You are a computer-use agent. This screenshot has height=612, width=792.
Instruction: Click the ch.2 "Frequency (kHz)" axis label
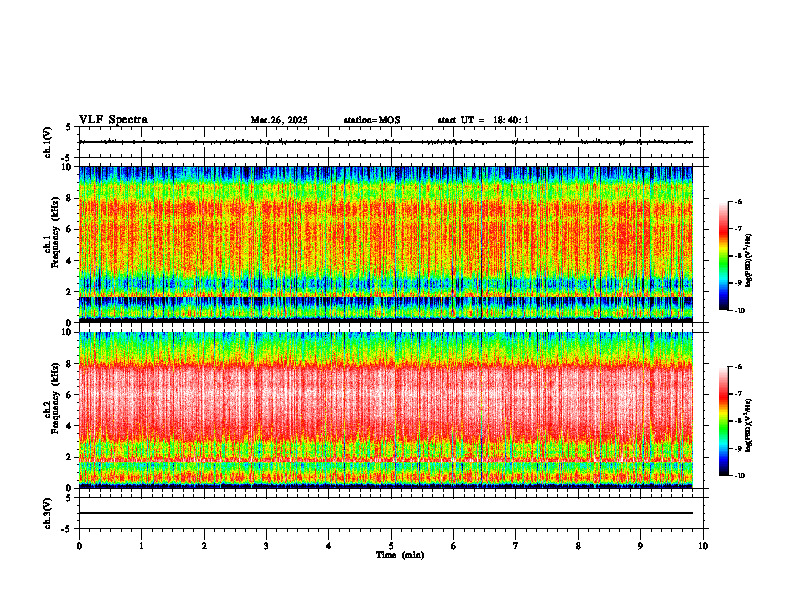[54, 397]
